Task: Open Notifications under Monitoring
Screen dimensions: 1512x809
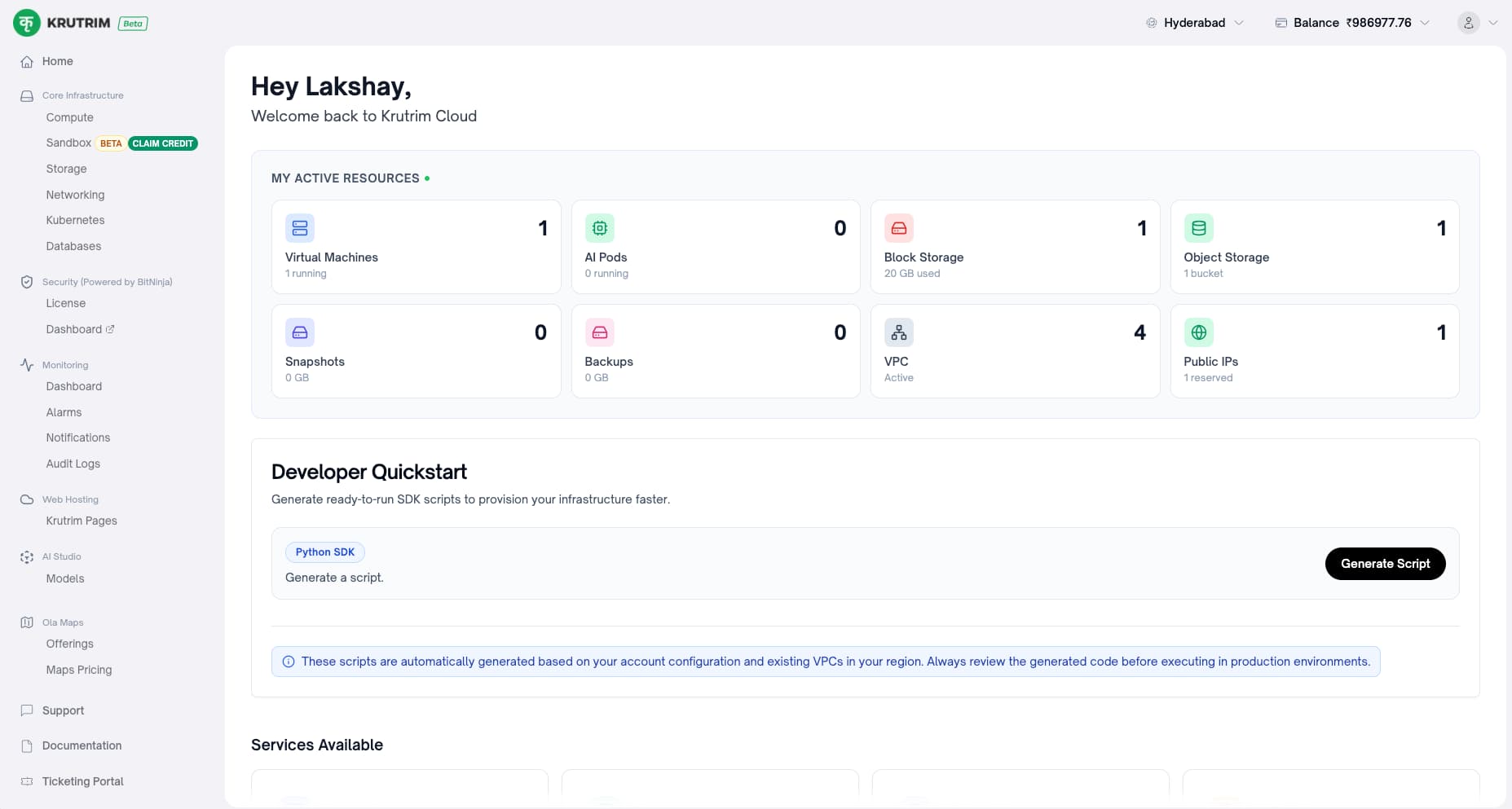Action: tap(78, 437)
